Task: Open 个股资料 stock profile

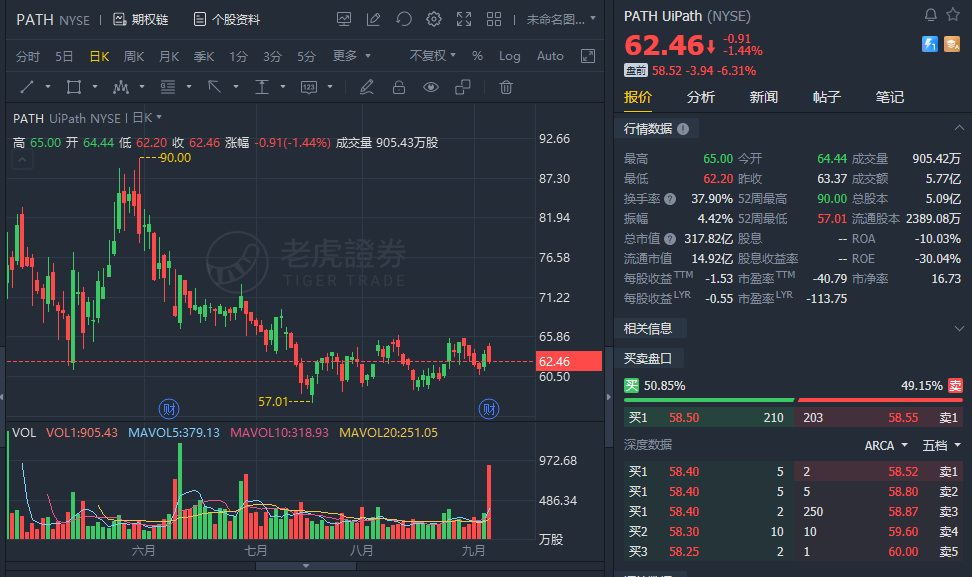Action: click(227, 20)
